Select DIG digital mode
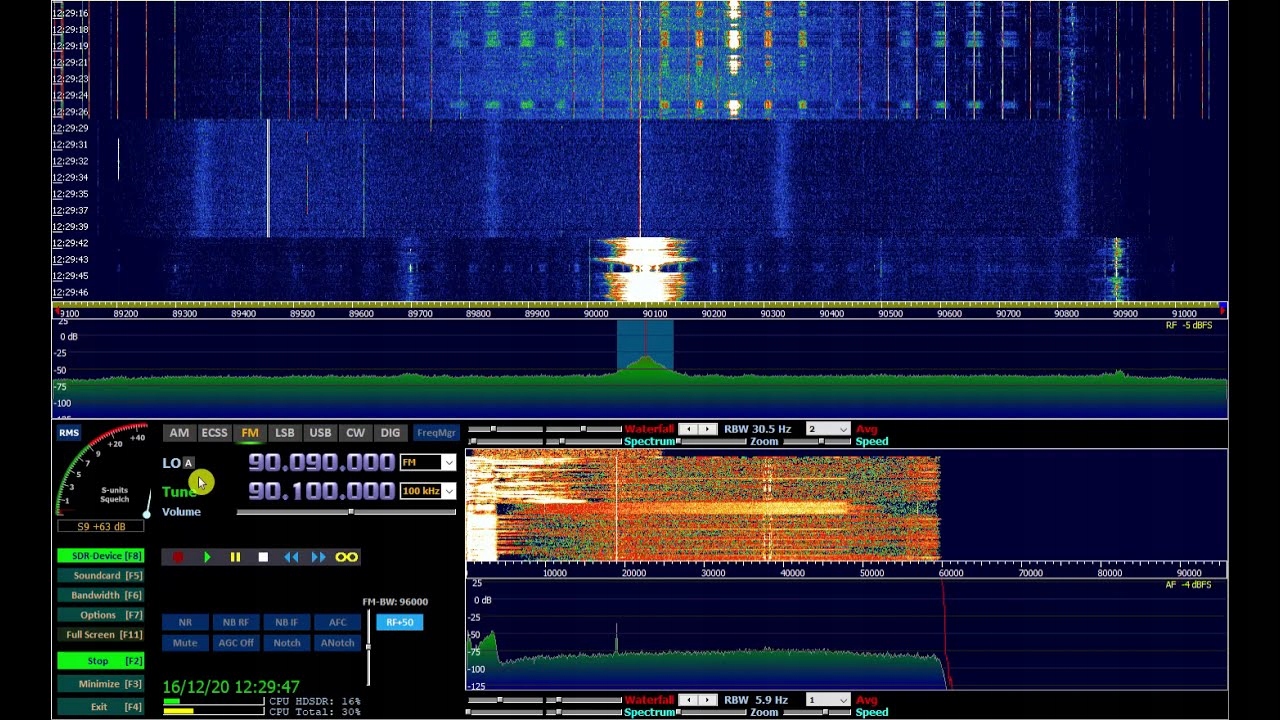Viewport: 1280px width, 720px height. [390, 433]
